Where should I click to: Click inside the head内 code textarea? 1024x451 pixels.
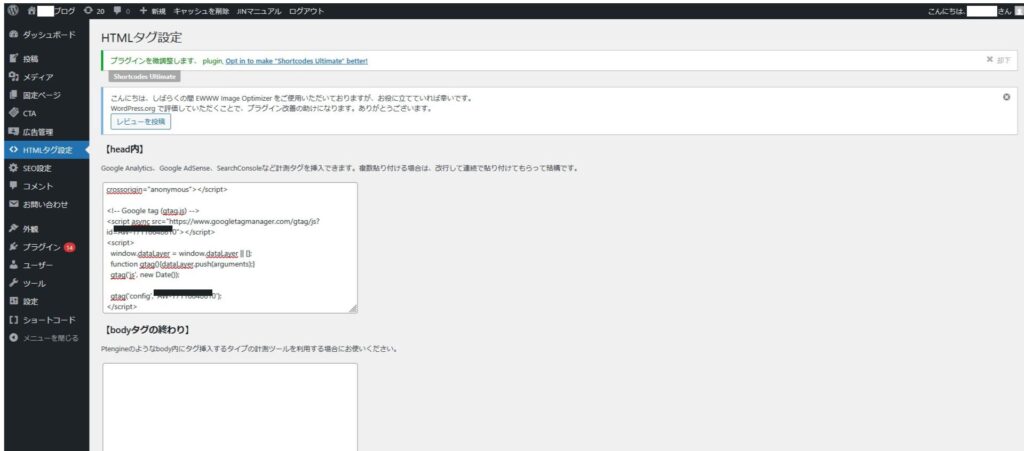230,247
